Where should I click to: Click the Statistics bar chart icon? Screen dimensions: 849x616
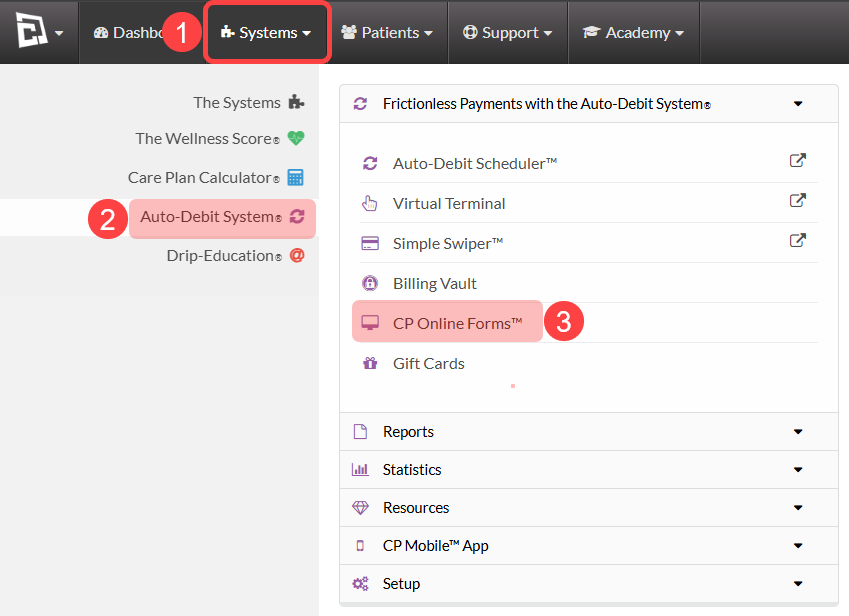pos(360,469)
